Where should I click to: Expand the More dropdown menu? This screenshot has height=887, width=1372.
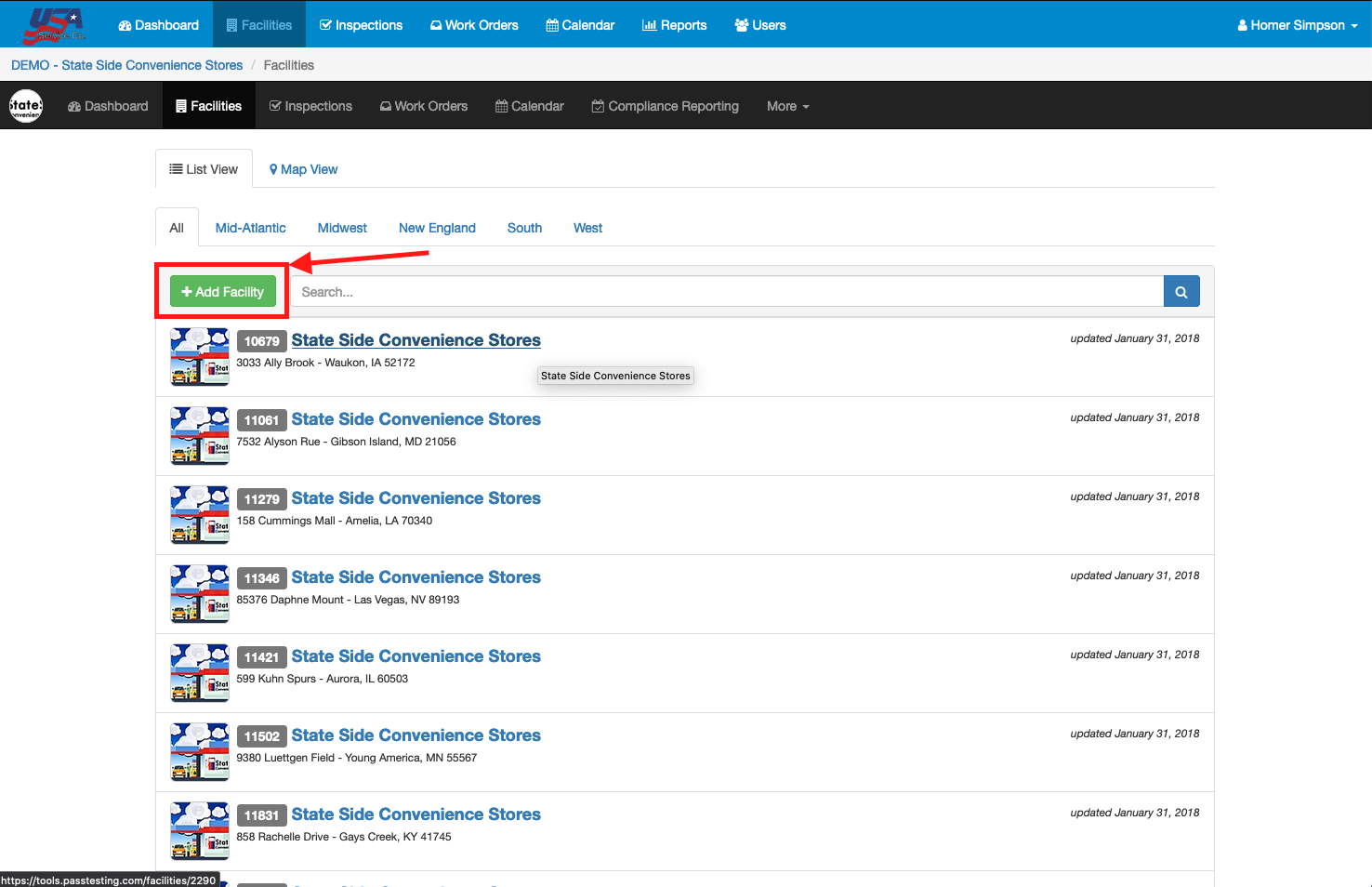tap(788, 106)
